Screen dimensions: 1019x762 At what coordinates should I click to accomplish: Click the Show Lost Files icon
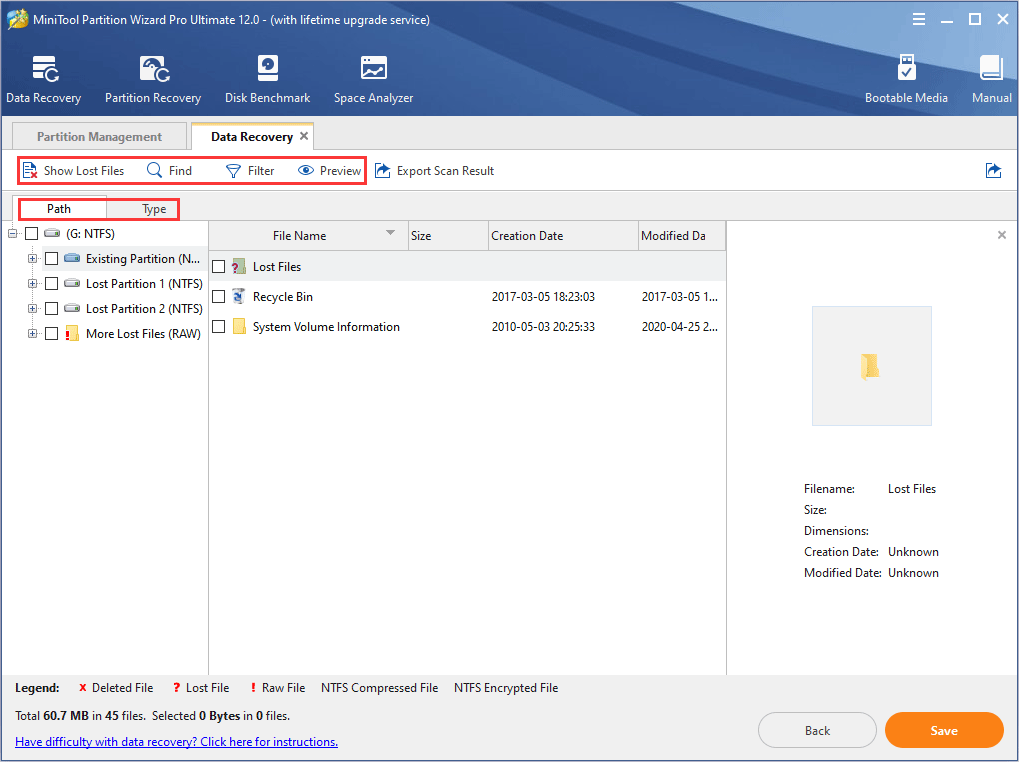click(x=30, y=171)
